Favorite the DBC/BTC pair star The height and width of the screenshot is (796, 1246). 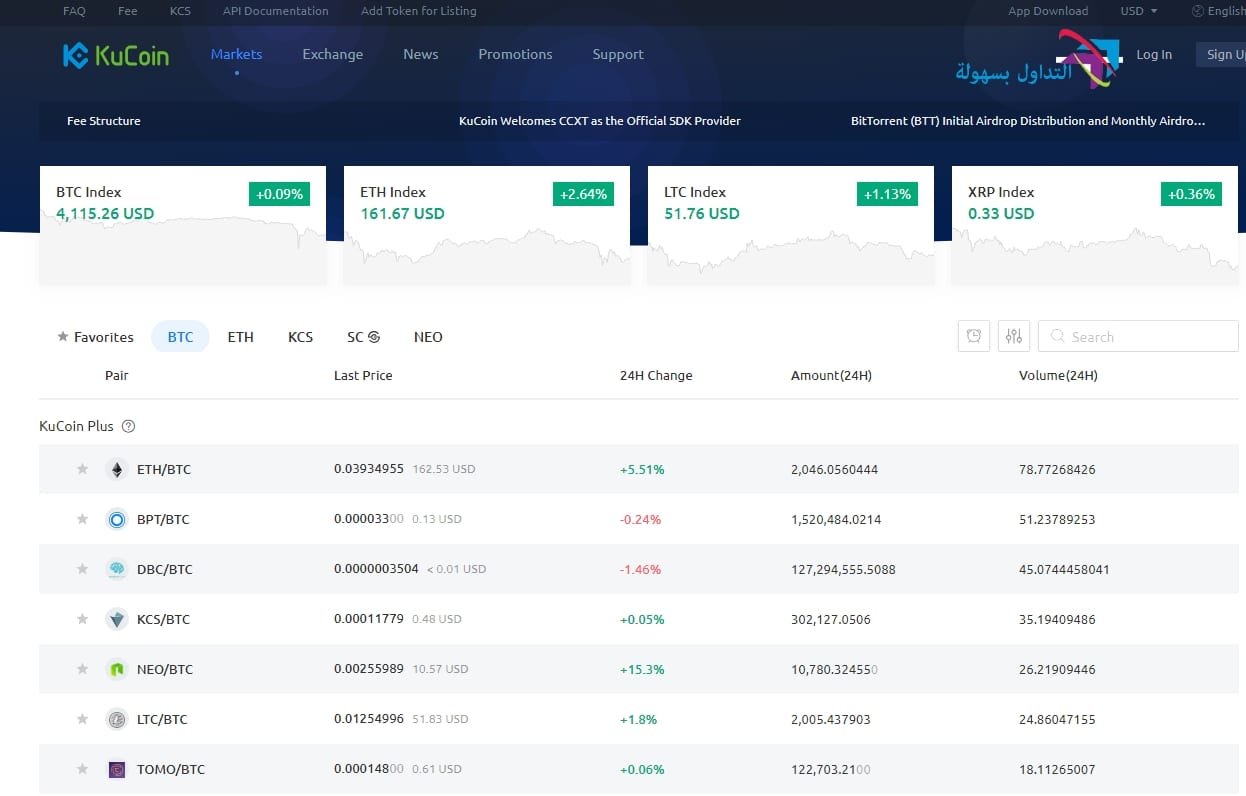pyautogui.click(x=83, y=569)
